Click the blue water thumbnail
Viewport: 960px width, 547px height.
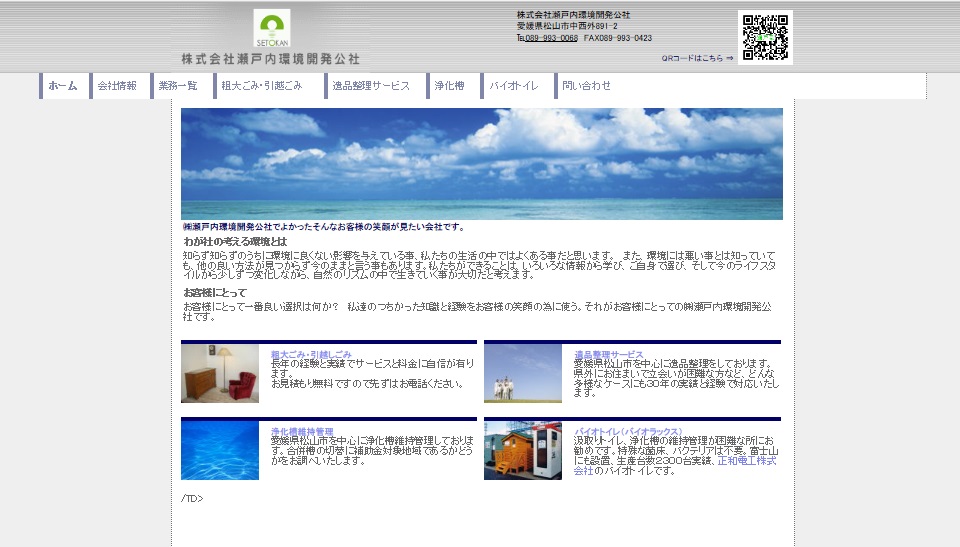click(220, 450)
